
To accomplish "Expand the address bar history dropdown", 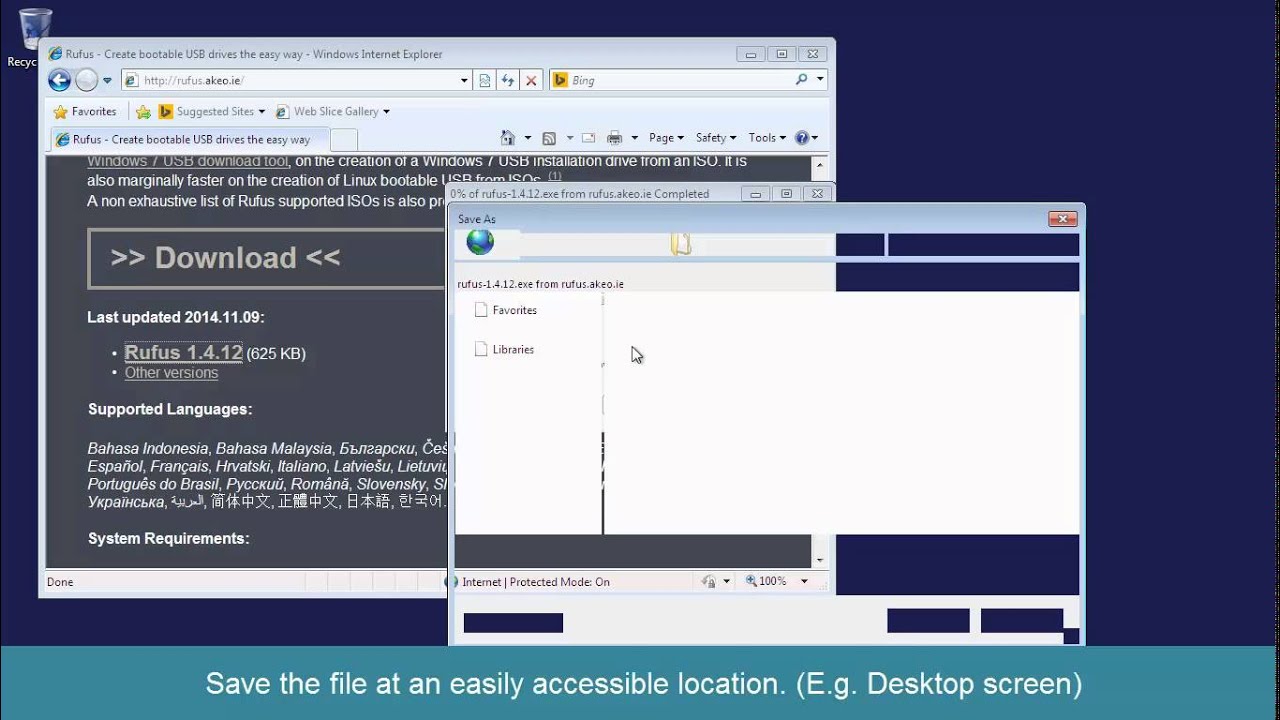I will point(464,80).
